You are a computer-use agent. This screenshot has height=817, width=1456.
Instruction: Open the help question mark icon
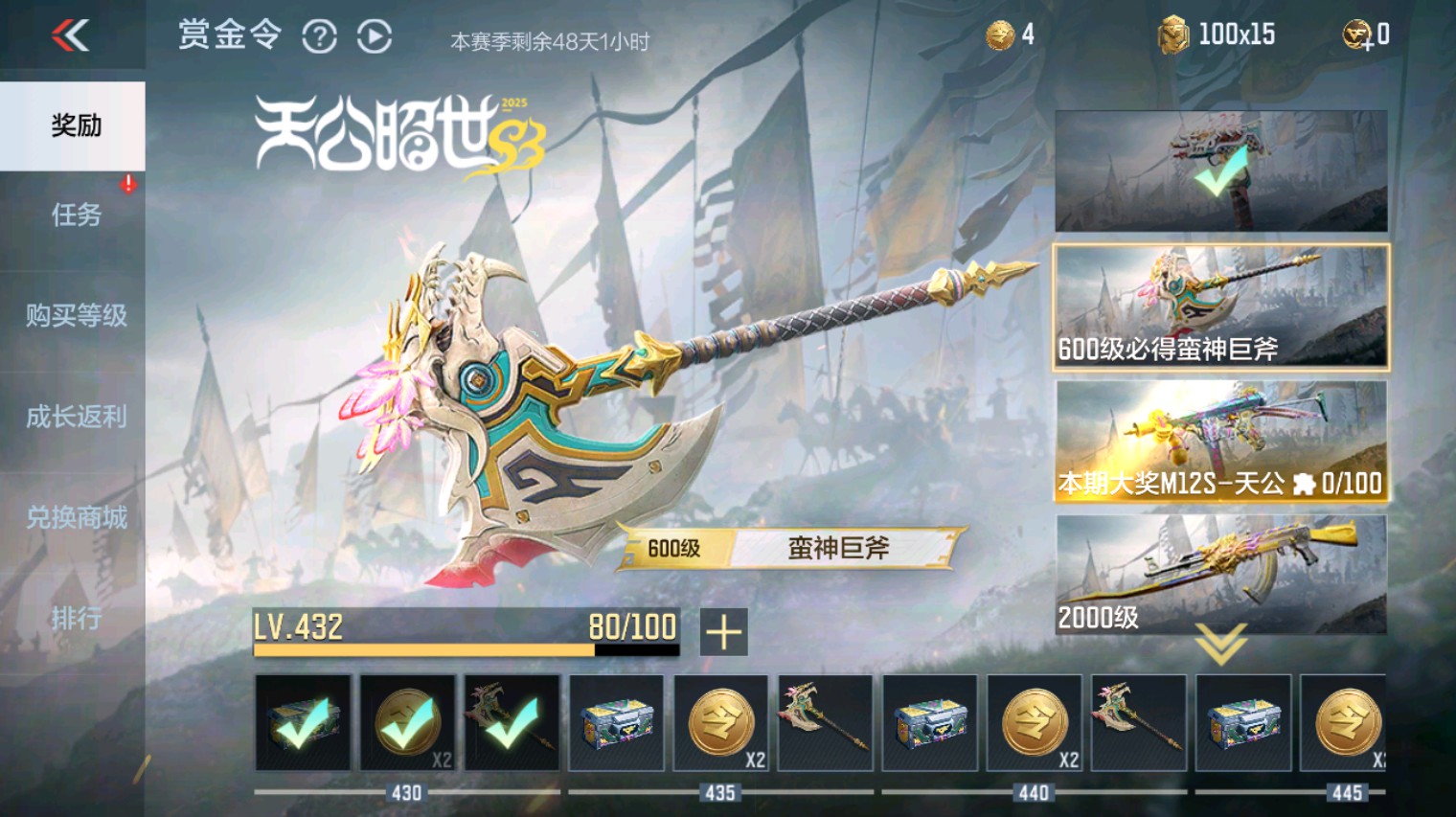coord(319,37)
